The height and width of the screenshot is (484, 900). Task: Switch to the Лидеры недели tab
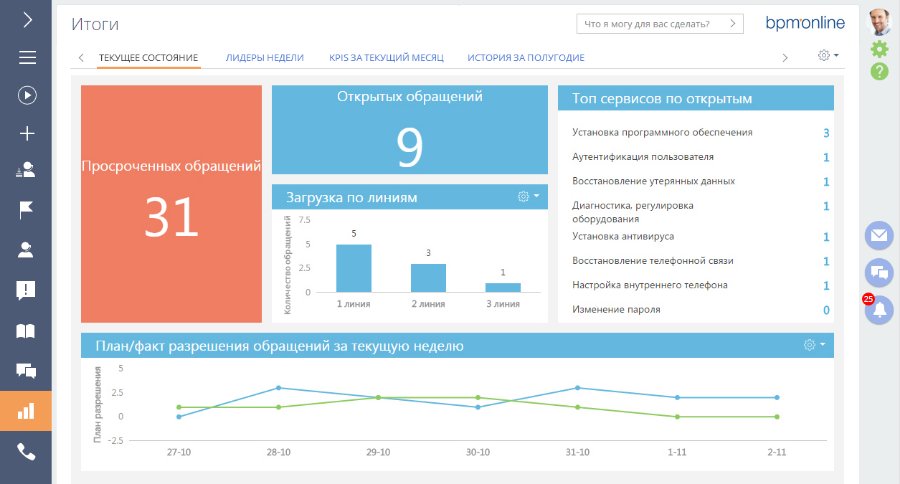[264, 58]
